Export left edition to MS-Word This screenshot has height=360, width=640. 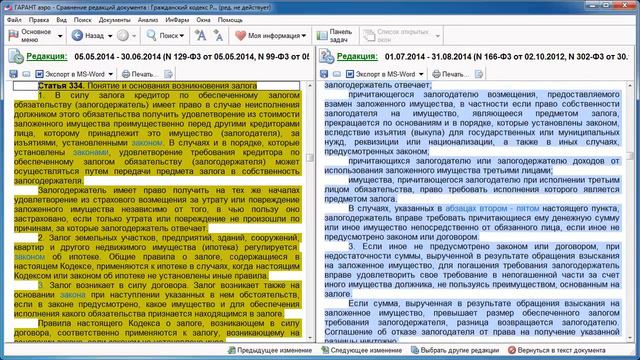pos(70,74)
